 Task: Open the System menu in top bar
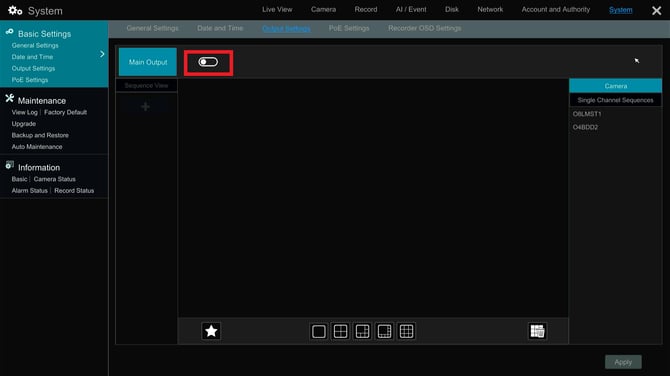(620, 10)
